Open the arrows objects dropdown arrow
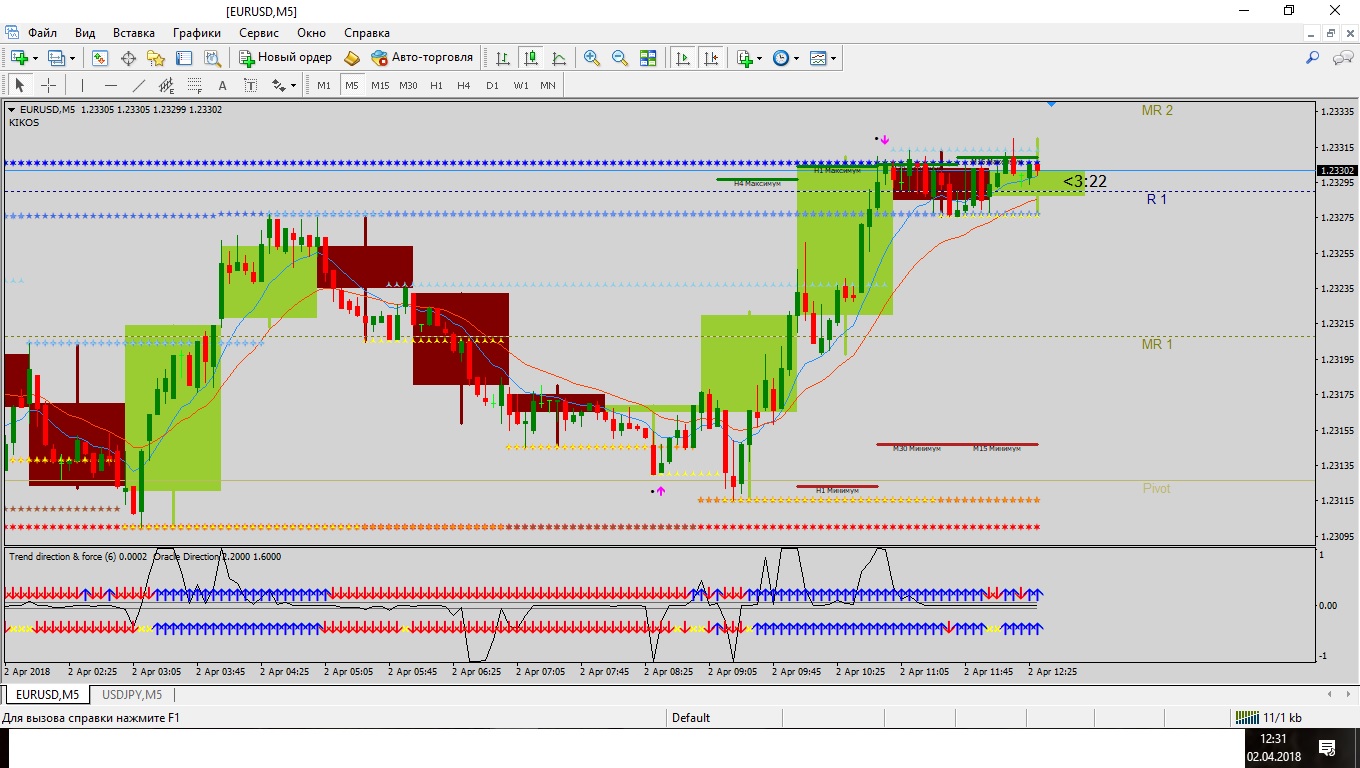The image size is (1360, 768). click(293, 85)
